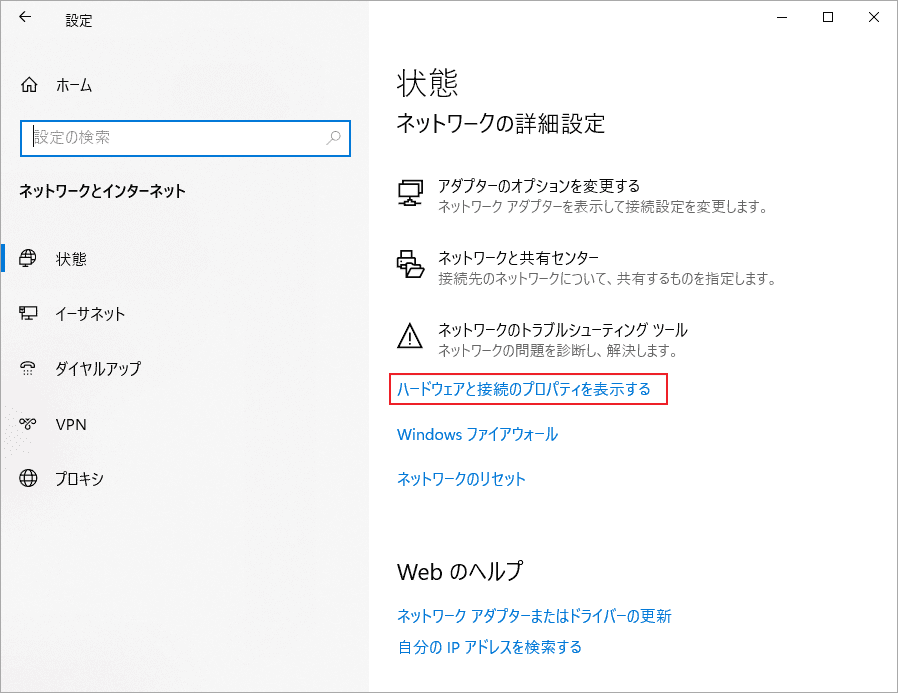This screenshot has width=898, height=693.
Task: Click the イーサネット monitor icon
Action: coord(29,313)
